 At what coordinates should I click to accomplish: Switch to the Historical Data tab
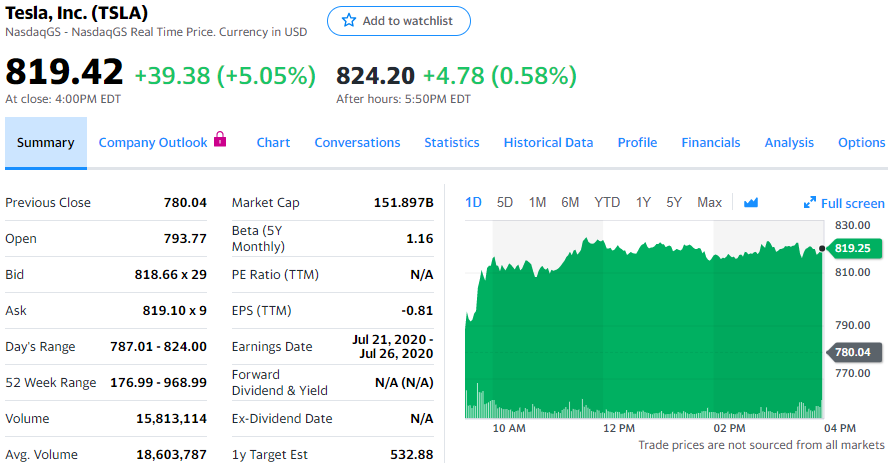(x=548, y=142)
